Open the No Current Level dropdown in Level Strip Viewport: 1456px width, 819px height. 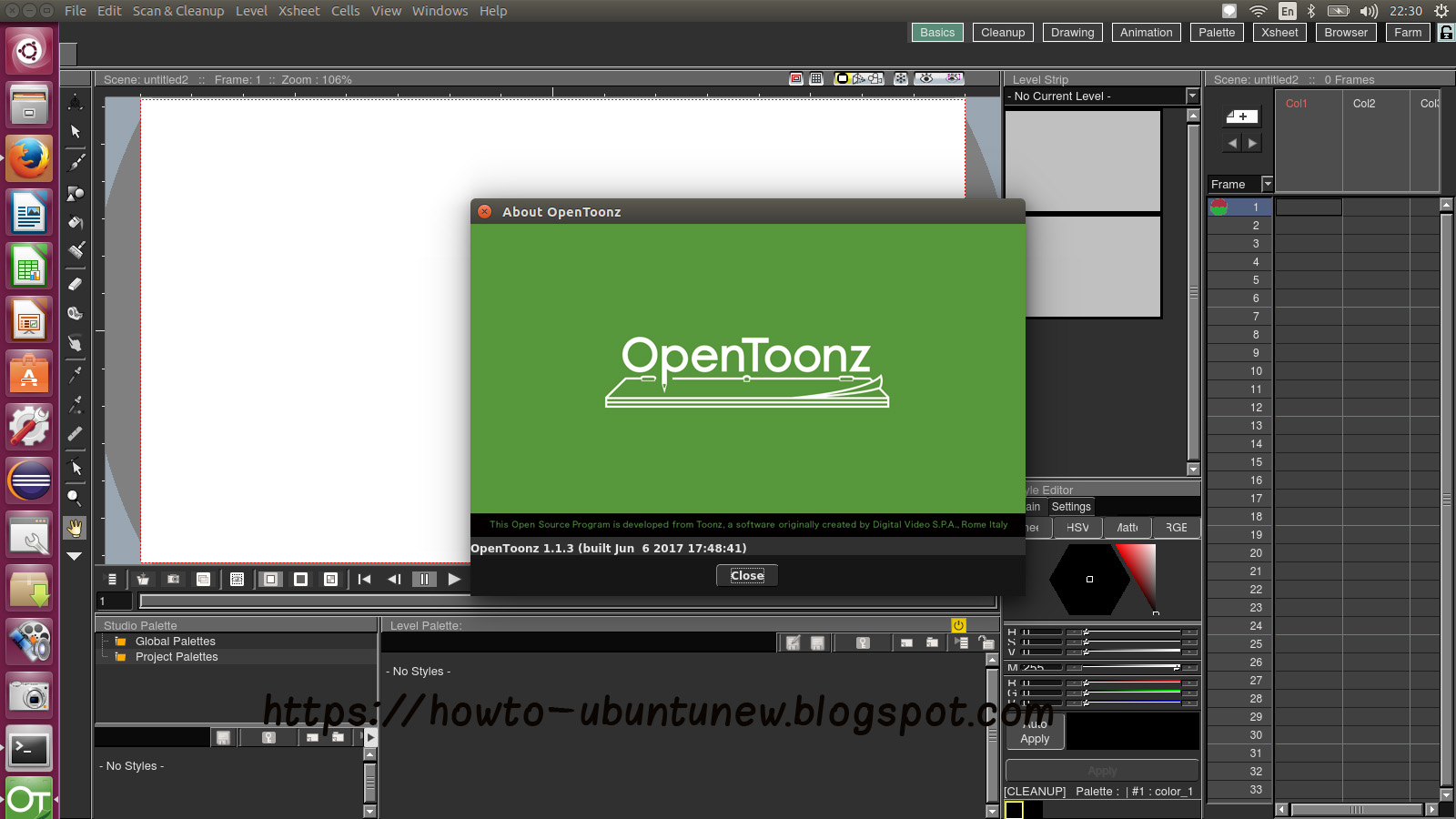pyautogui.click(x=1191, y=96)
